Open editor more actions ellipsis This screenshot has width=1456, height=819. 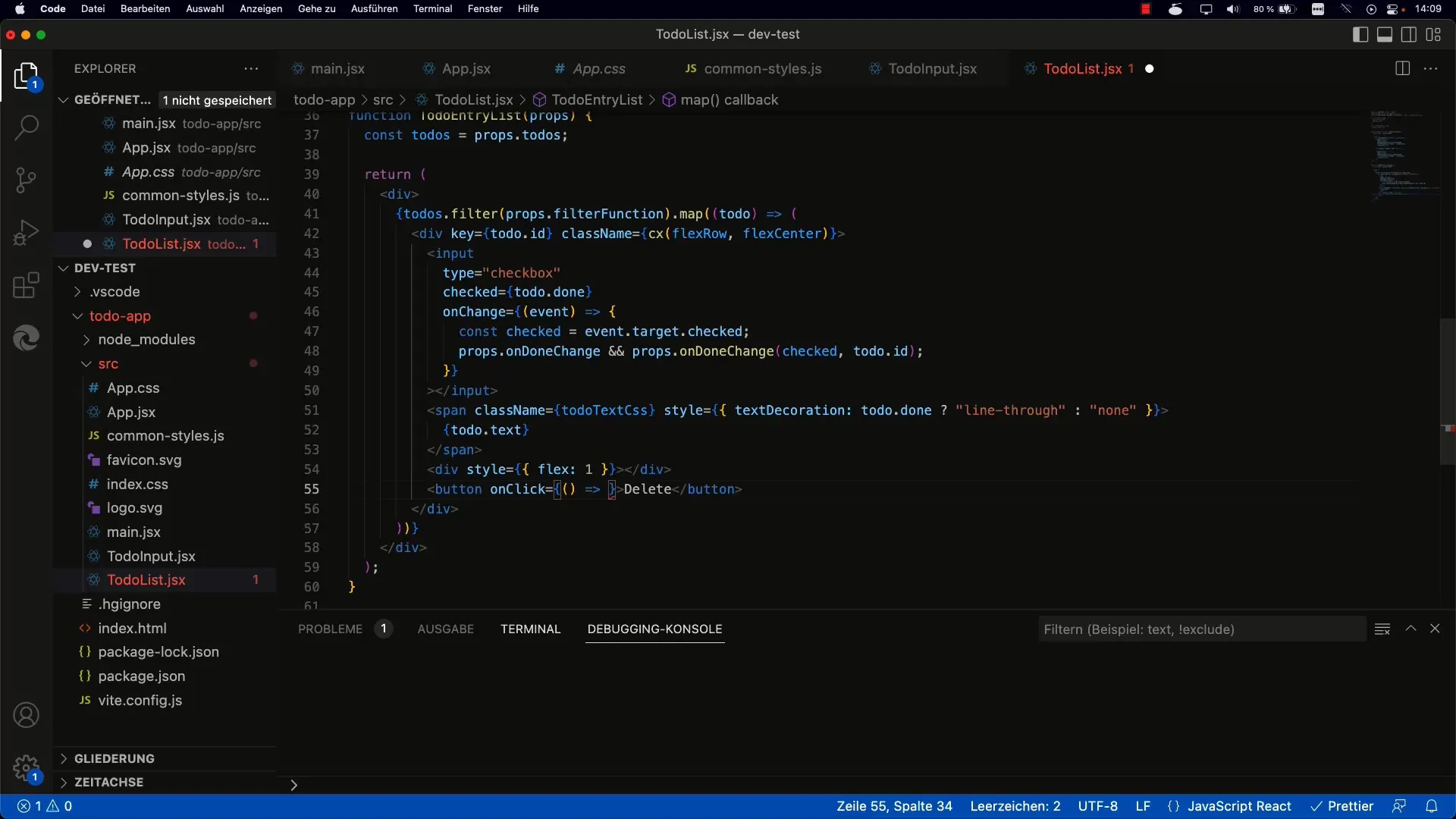(x=1431, y=68)
